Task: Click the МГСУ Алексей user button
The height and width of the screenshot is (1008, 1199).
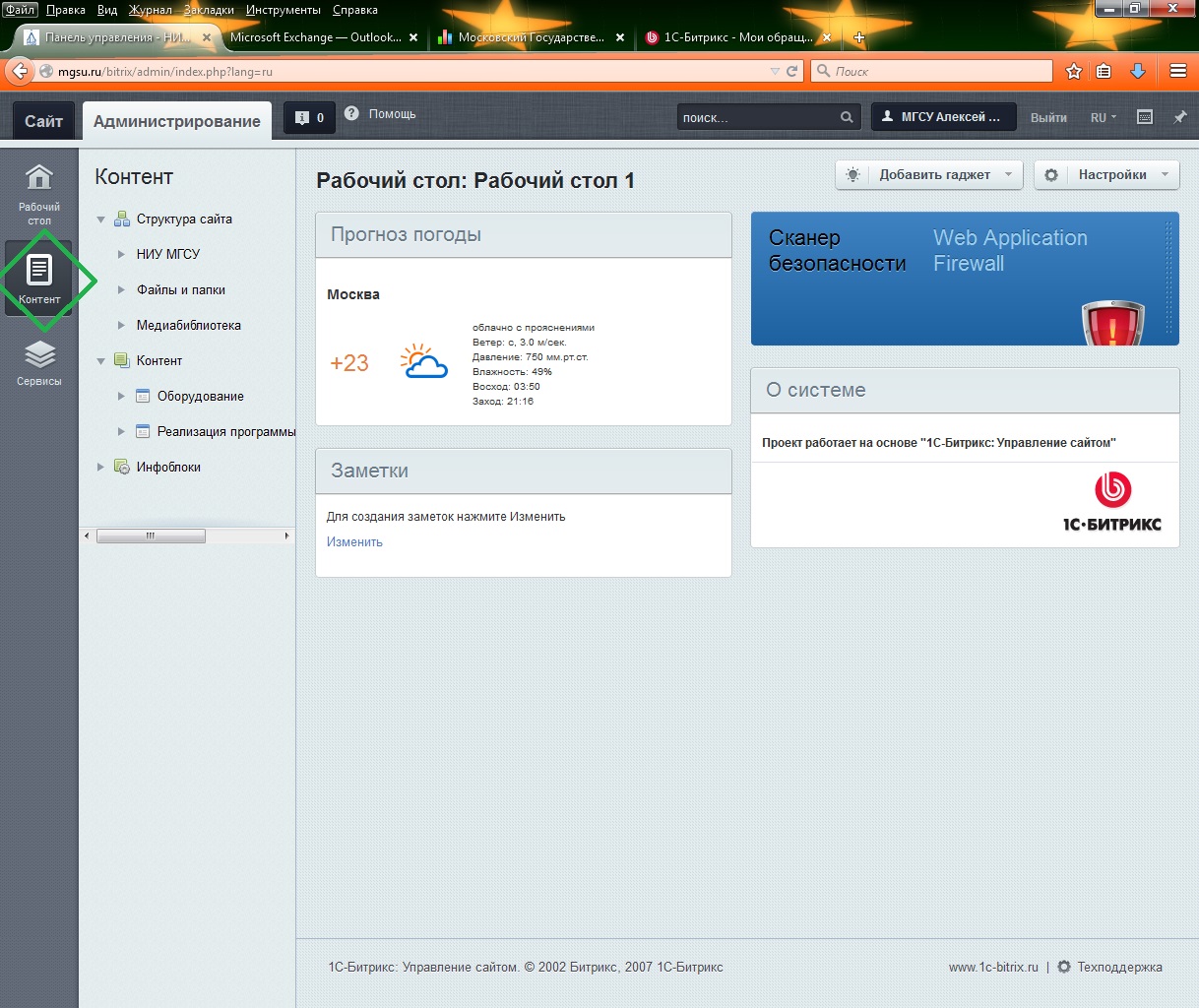Action: pyautogui.click(x=943, y=117)
